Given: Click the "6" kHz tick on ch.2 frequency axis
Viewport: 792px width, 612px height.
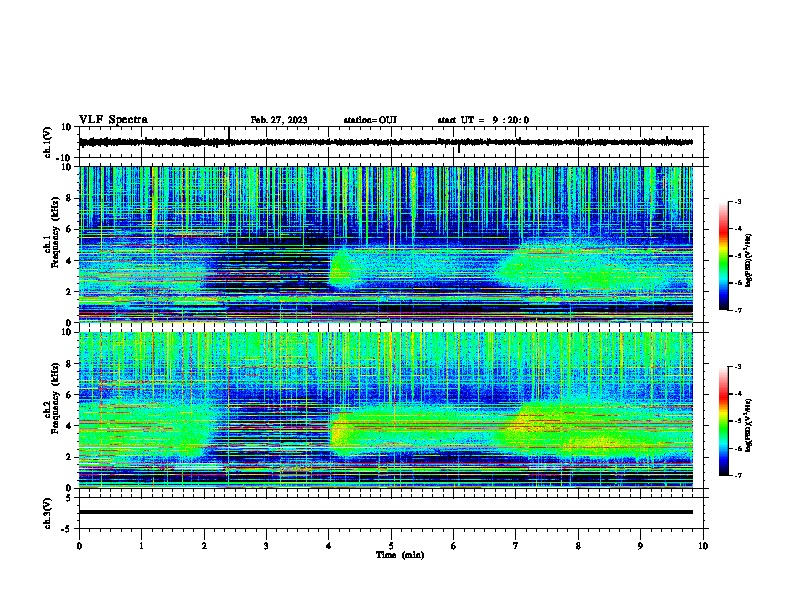Looking at the screenshot, I should point(70,395).
